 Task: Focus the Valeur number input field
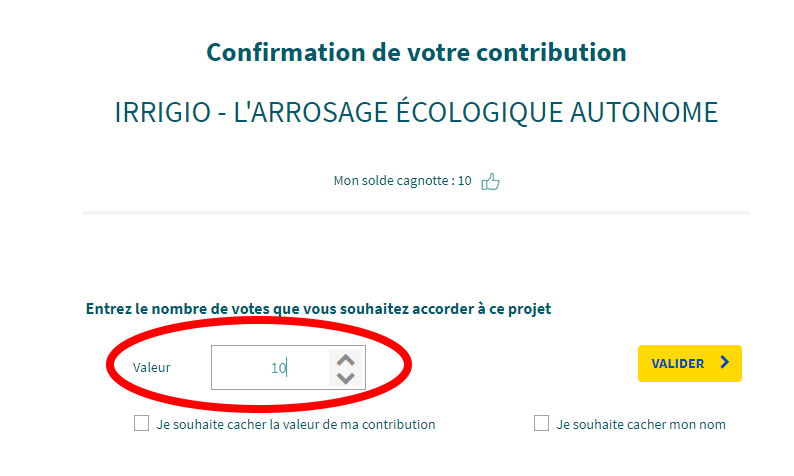click(x=288, y=368)
